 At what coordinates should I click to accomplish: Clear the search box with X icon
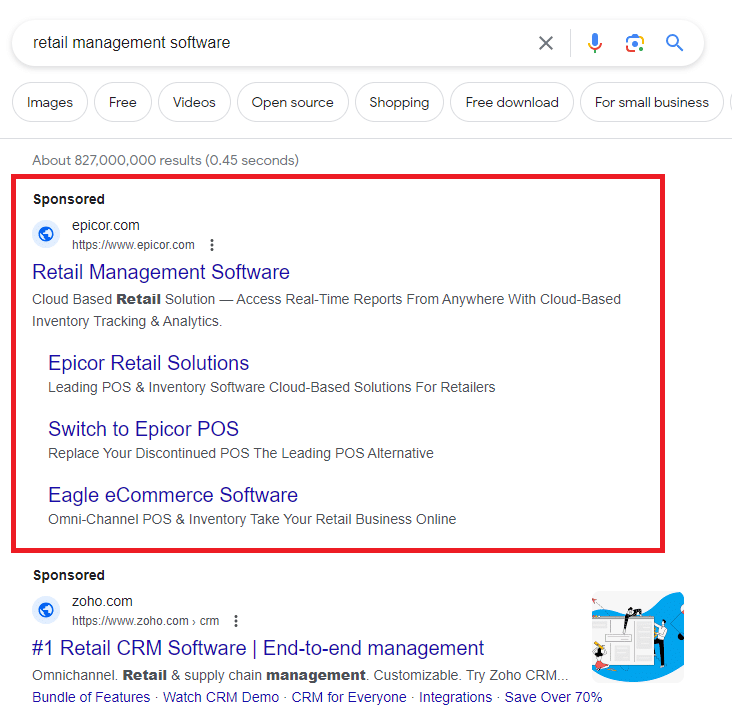pyautogui.click(x=546, y=43)
